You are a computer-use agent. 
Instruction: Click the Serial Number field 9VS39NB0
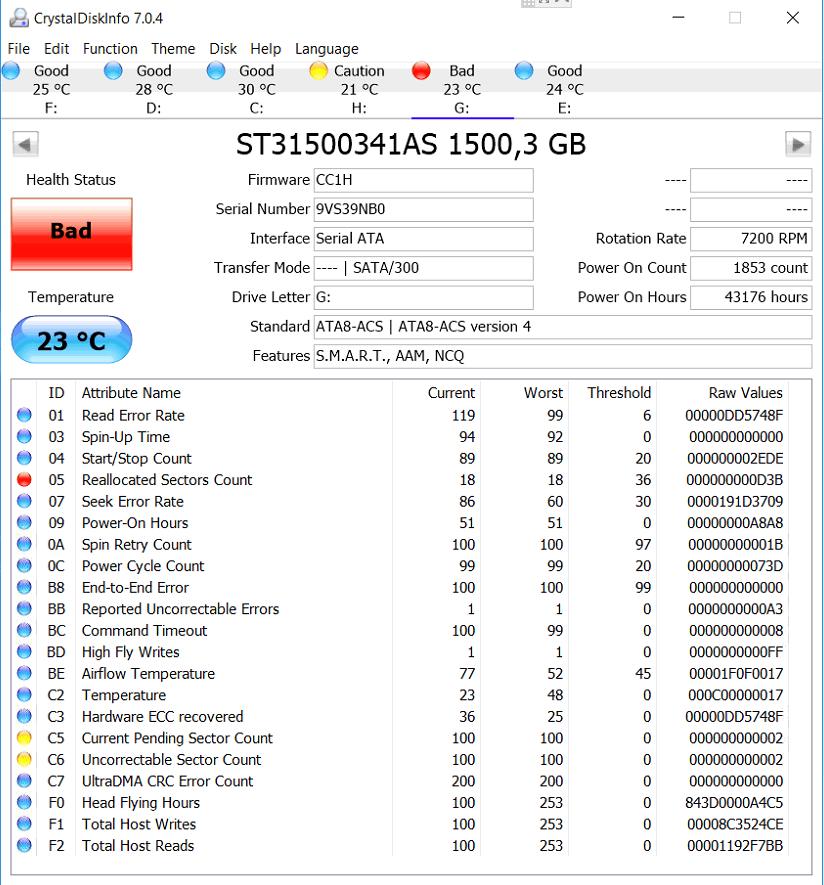[x=423, y=209]
